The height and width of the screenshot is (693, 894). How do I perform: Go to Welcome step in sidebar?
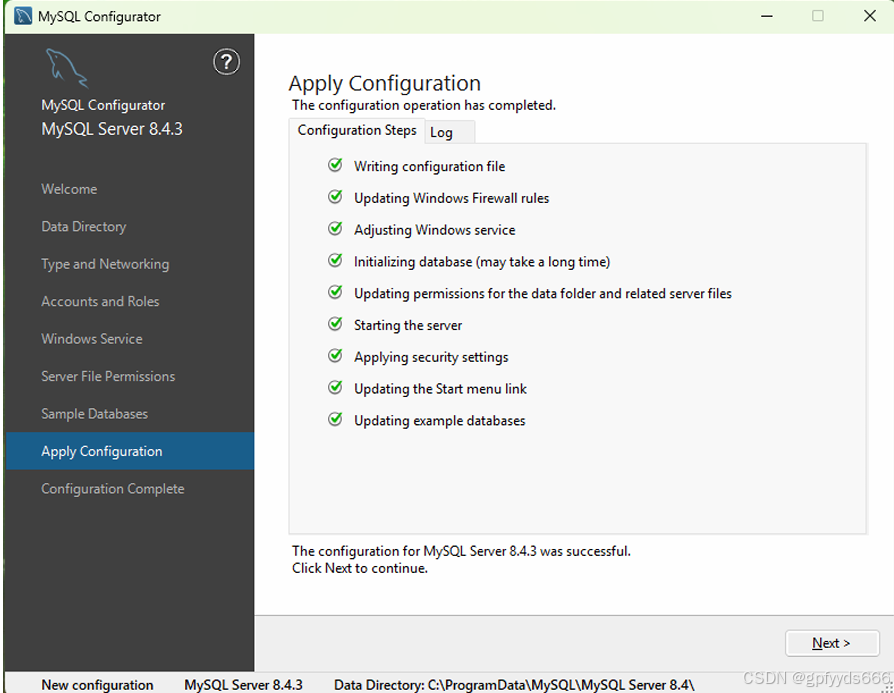click(x=69, y=189)
